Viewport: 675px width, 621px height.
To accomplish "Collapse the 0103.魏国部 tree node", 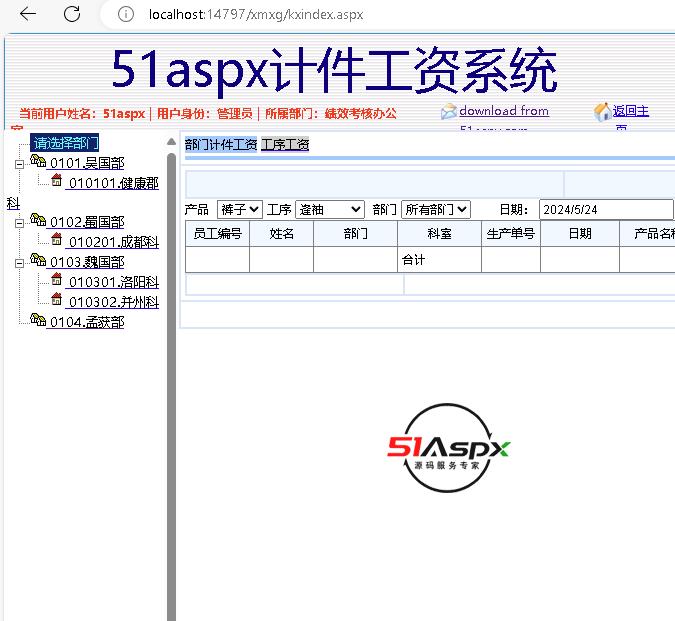I will pyautogui.click(x=19, y=263).
